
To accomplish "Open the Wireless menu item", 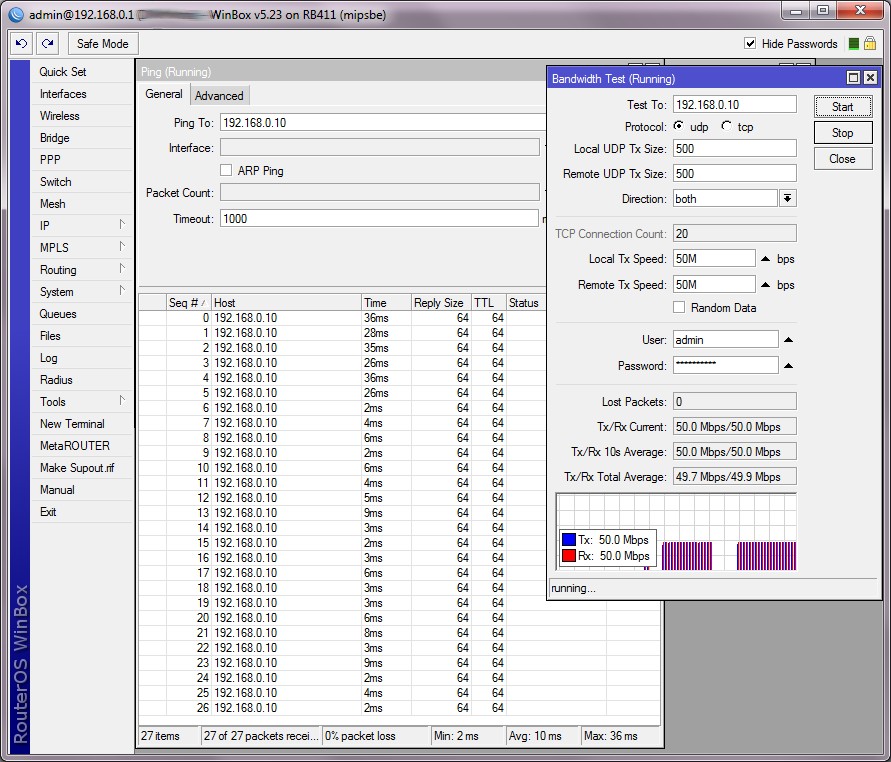I will click(59, 116).
